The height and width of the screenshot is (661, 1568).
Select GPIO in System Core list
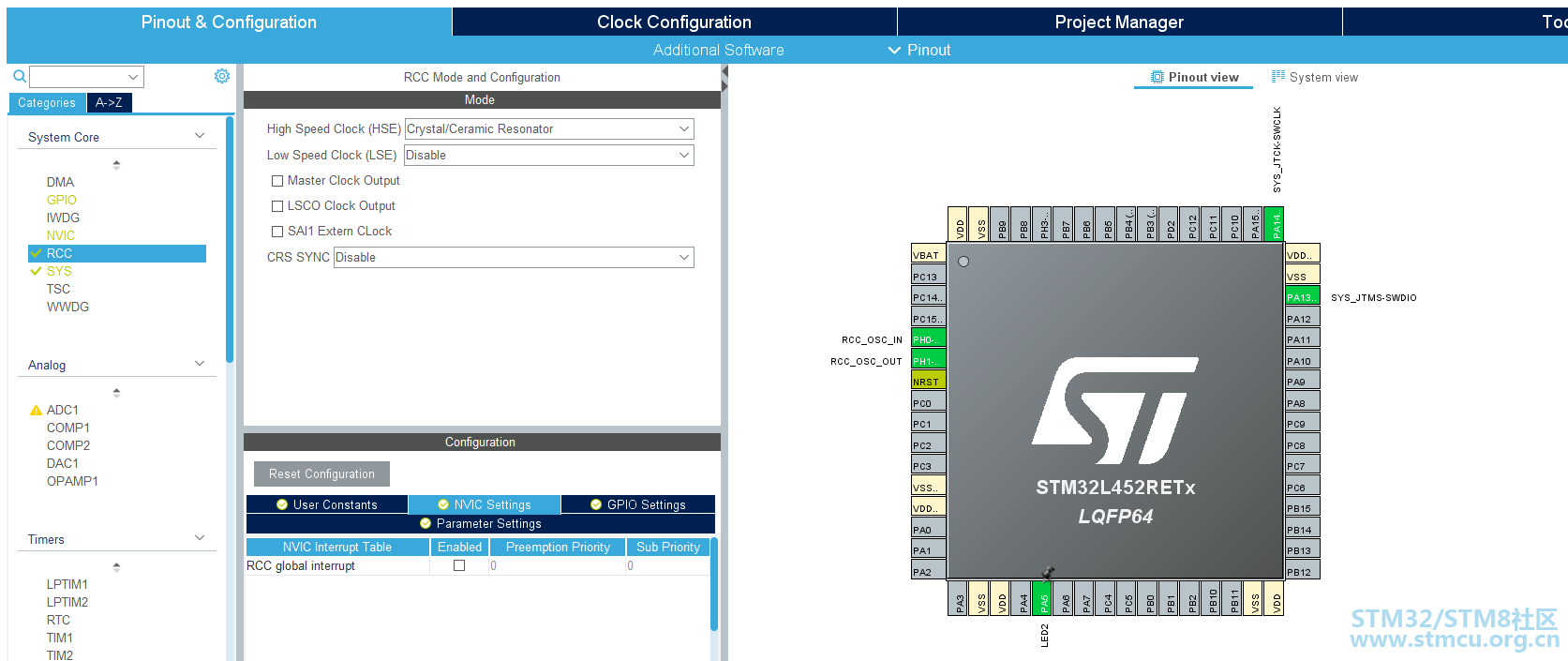coord(62,200)
